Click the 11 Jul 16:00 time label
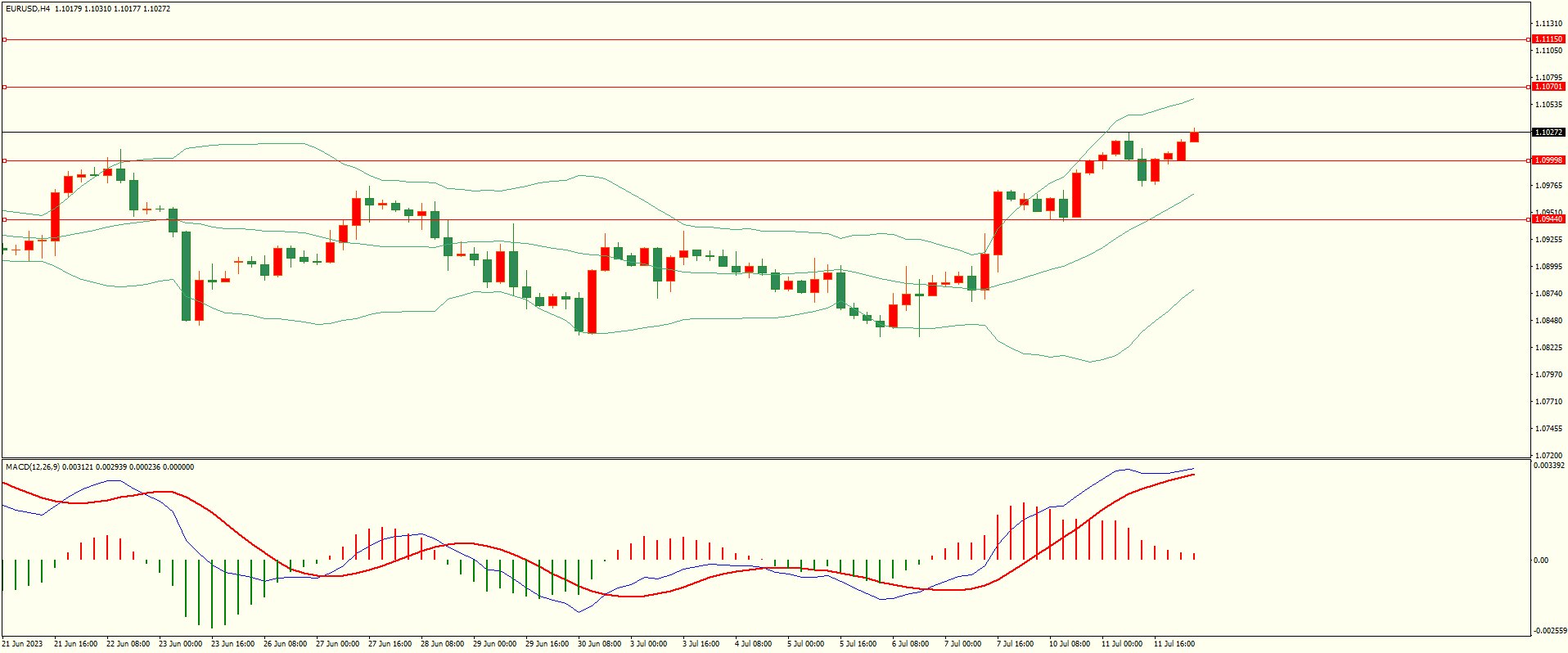This screenshot has width=1568, height=653. click(x=1174, y=644)
